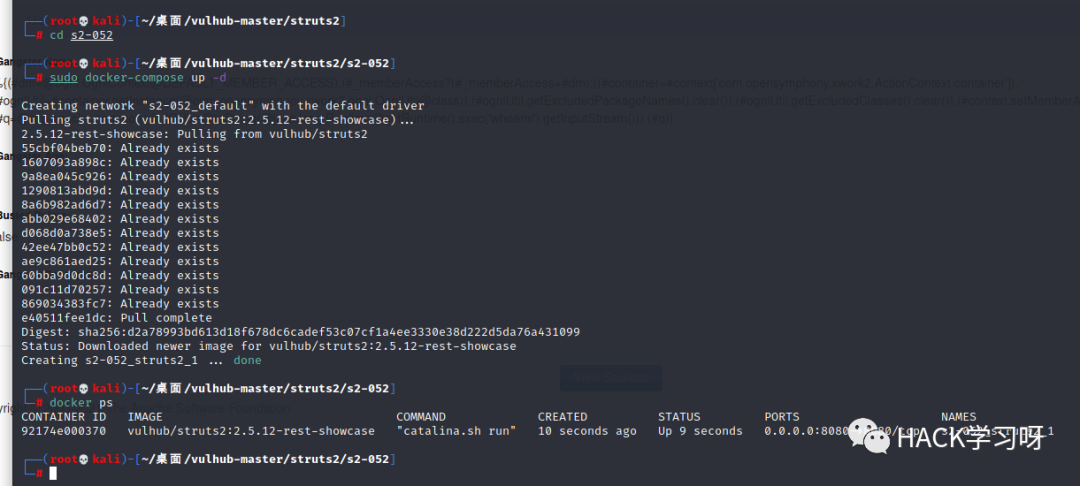Screen dimensions: 1080x486
Task: Click the CONTAINER ID column header
Action: (x=63, y=416)
